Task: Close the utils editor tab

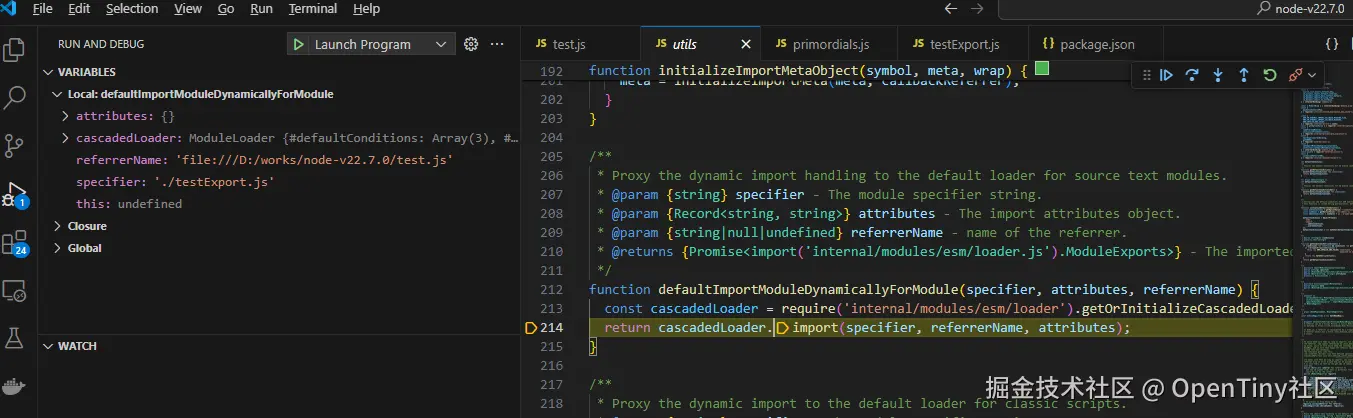Action: click(745, 44)
